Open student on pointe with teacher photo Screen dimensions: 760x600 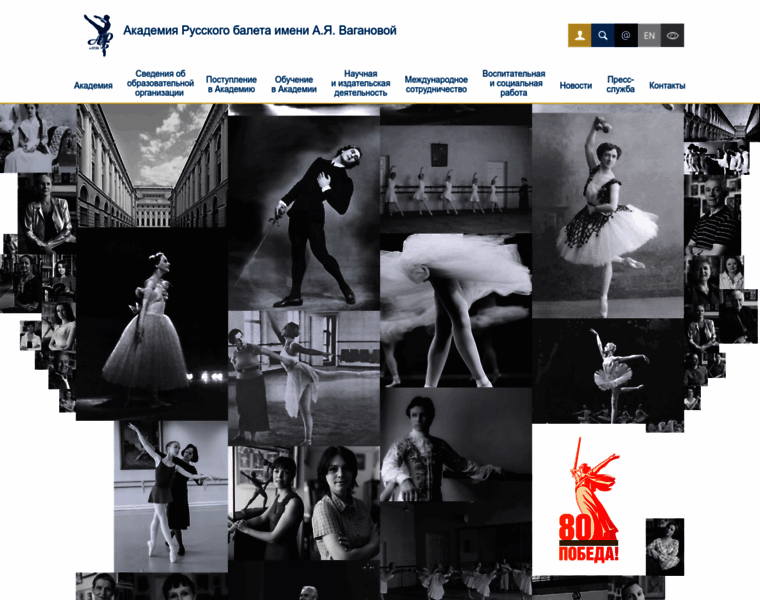[171, 496]
